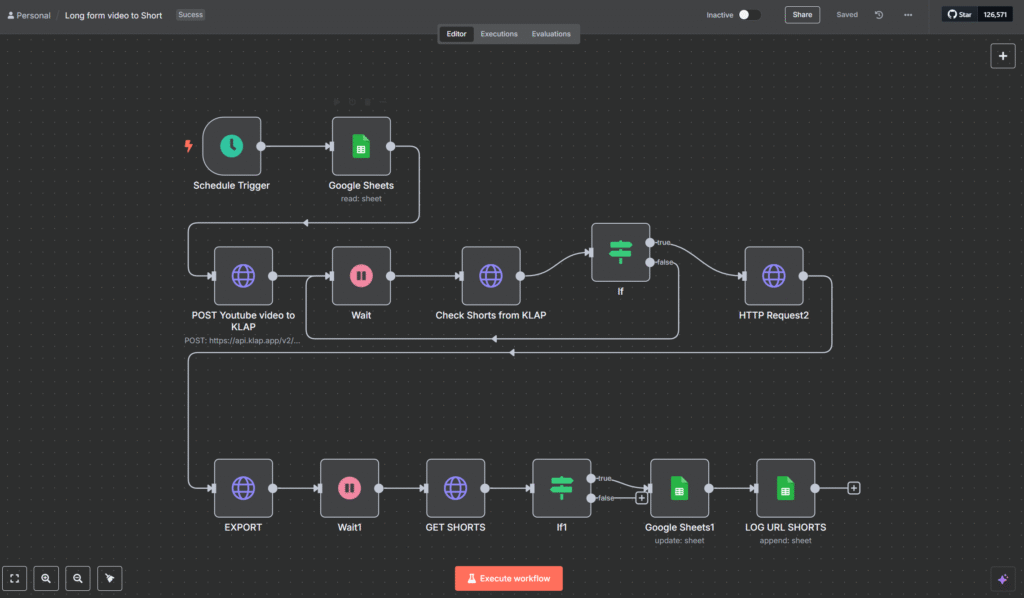1024x598 pixels.
Task: Switch to the Executions tab
Action: tap(499, 34)
